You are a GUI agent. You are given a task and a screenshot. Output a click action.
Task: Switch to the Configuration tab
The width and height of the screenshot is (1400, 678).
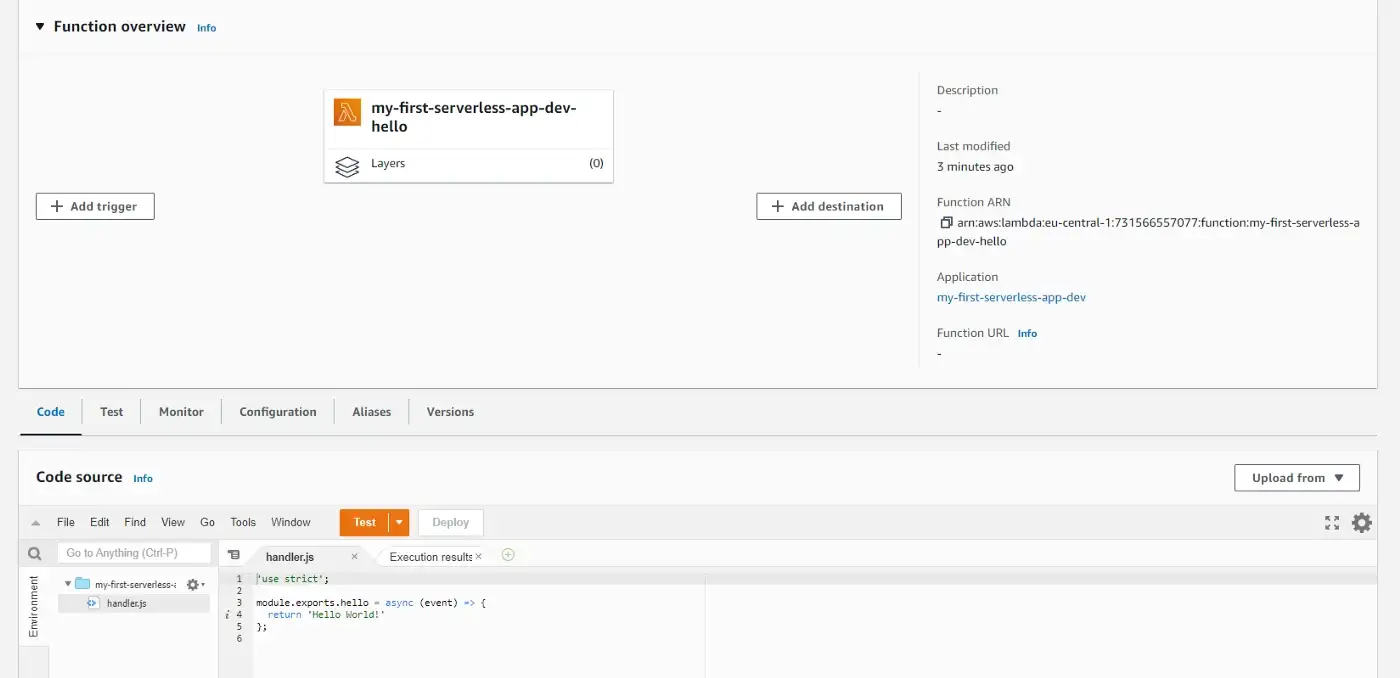click(x=277, y=412)
